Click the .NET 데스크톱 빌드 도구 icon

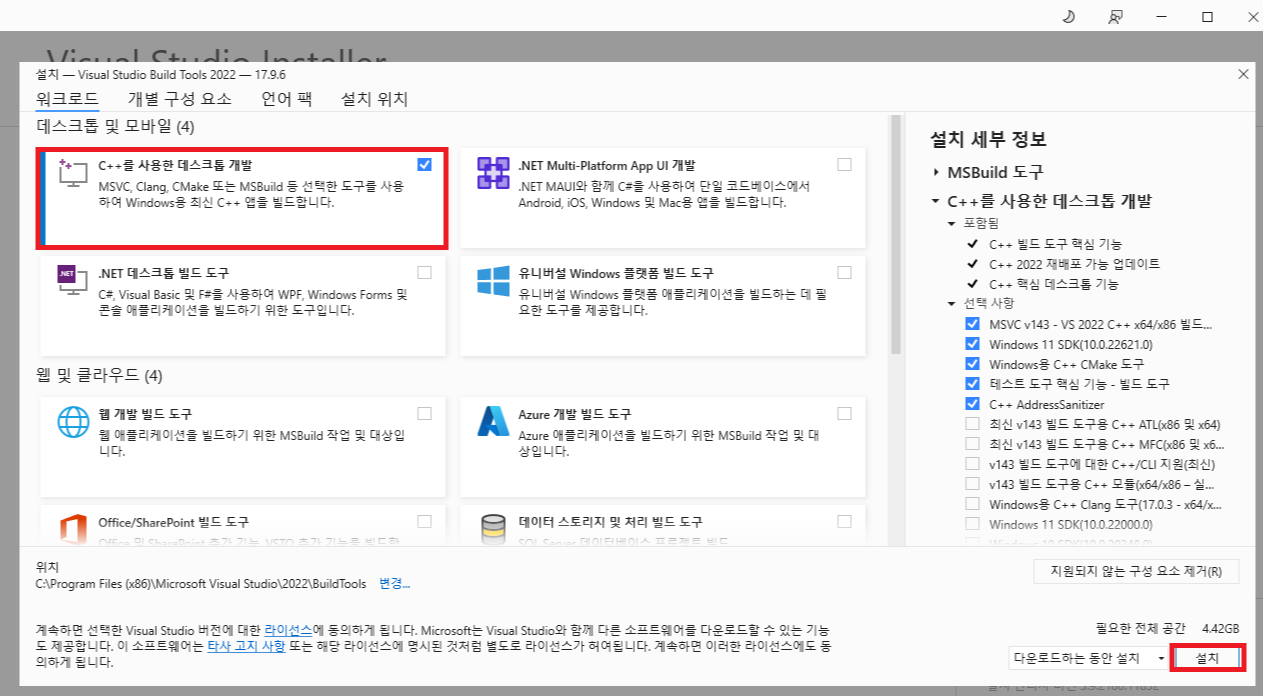click(x=74, y=281)
